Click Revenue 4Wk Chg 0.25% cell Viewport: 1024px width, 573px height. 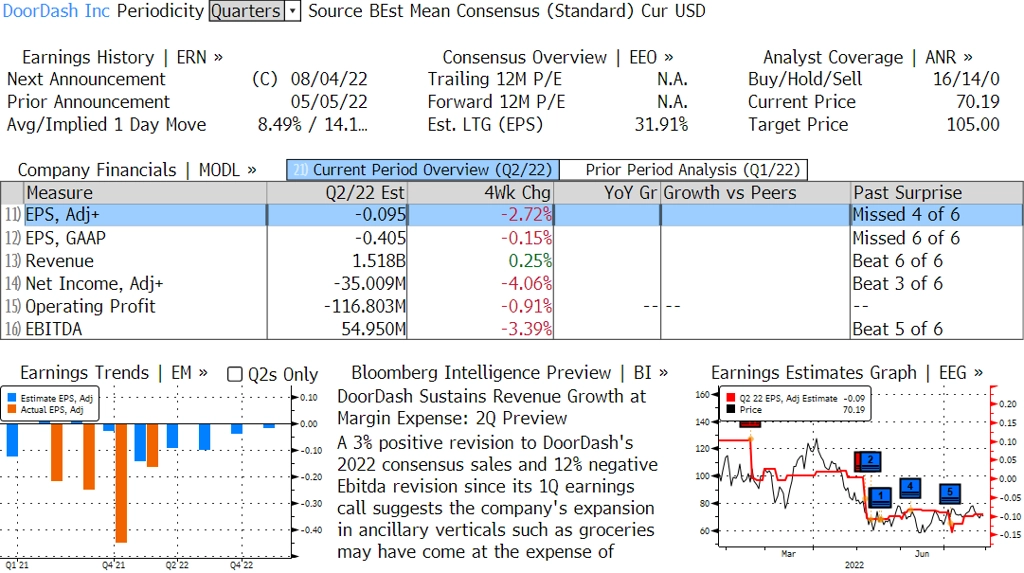point(530,261)
